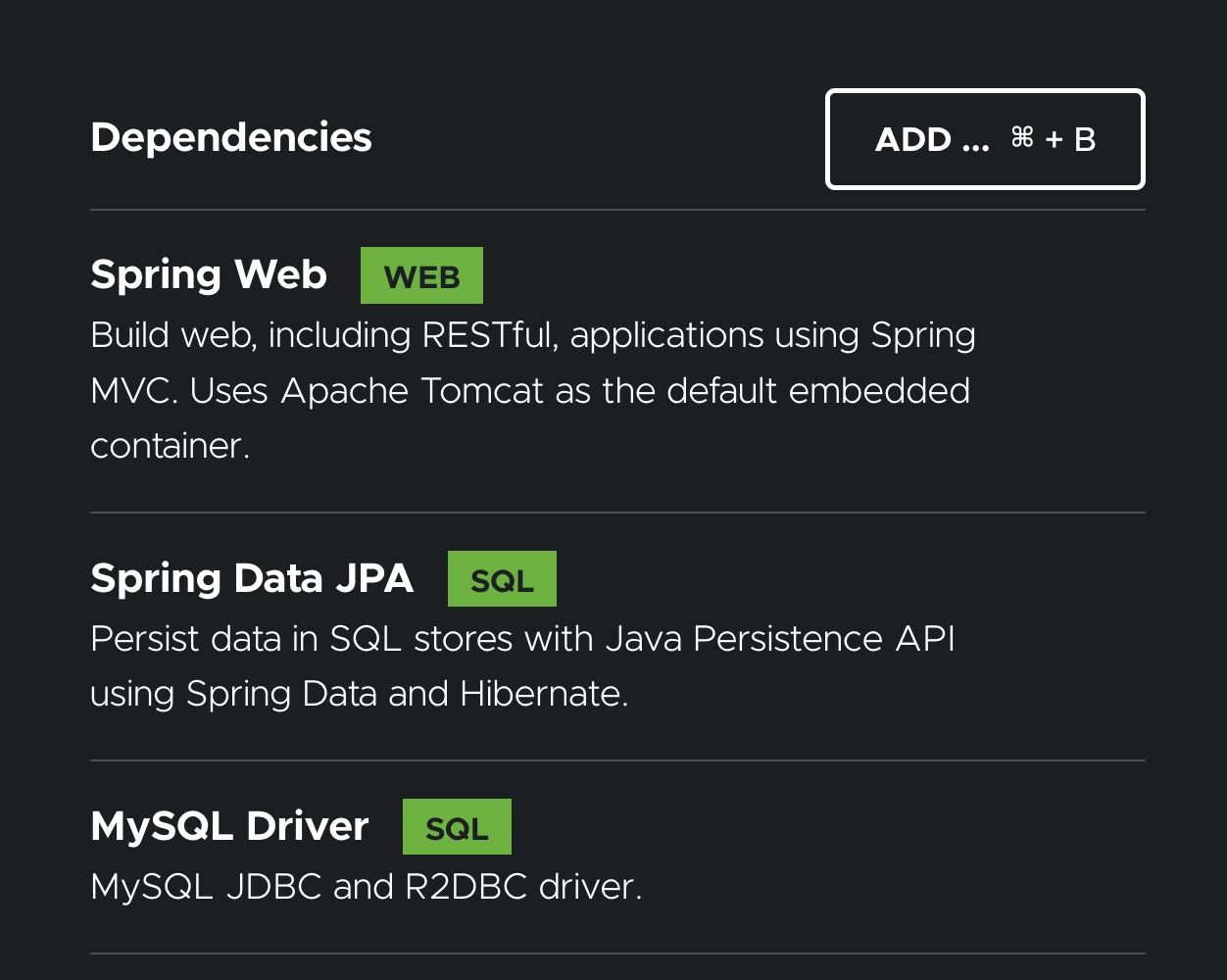
Task: Select the Spring Web dependency title
Action: [209, 274]
